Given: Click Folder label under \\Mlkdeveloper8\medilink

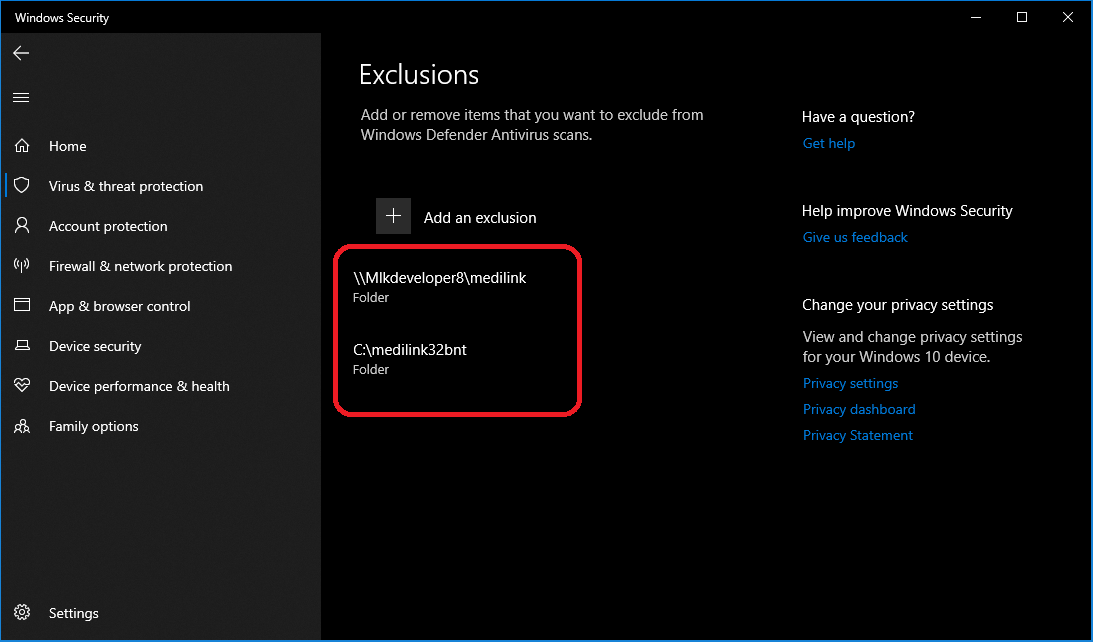Looking at the screenshot, I should [371, 298].
